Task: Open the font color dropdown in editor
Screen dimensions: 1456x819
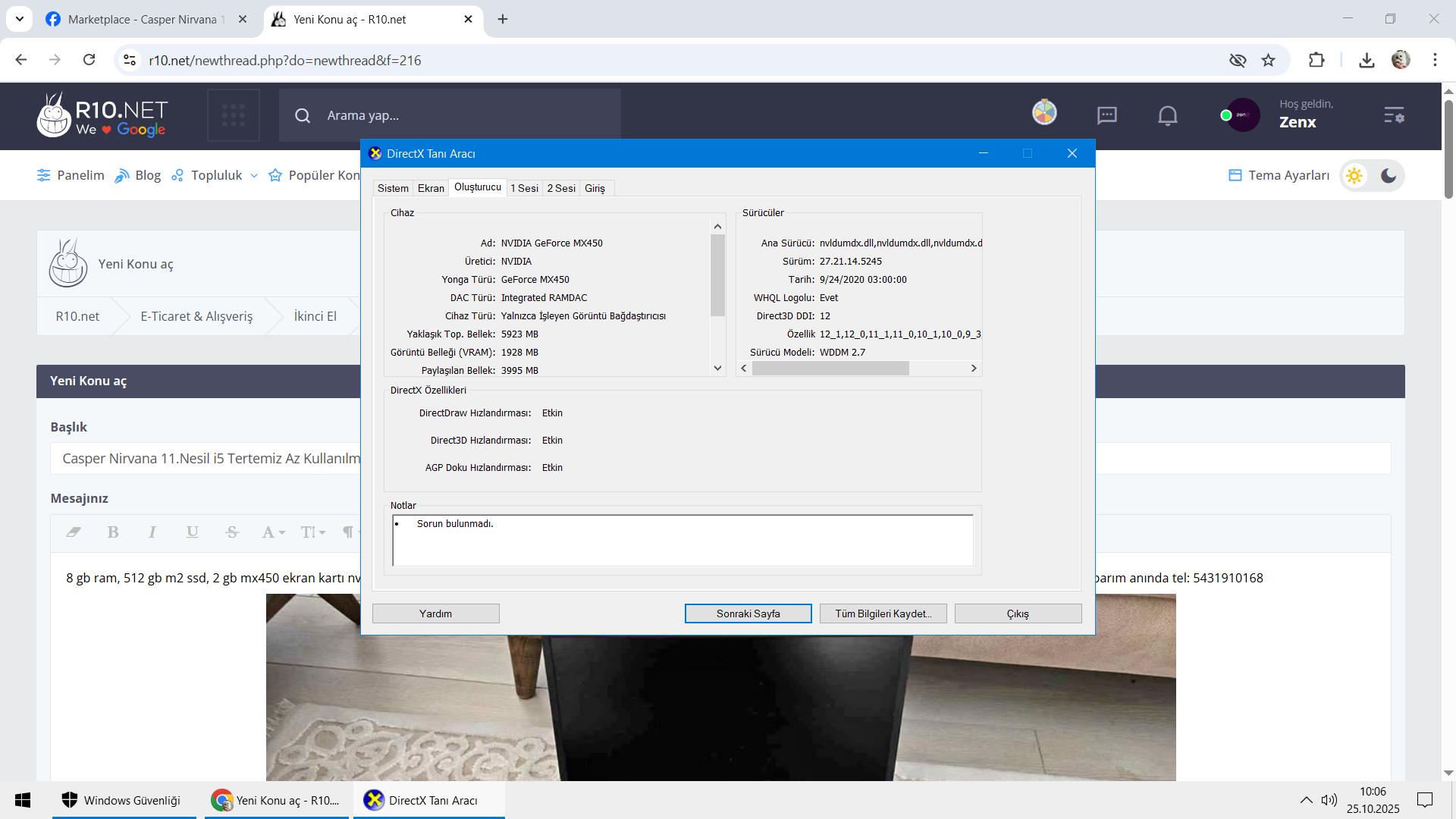Action: pos(273,532)
